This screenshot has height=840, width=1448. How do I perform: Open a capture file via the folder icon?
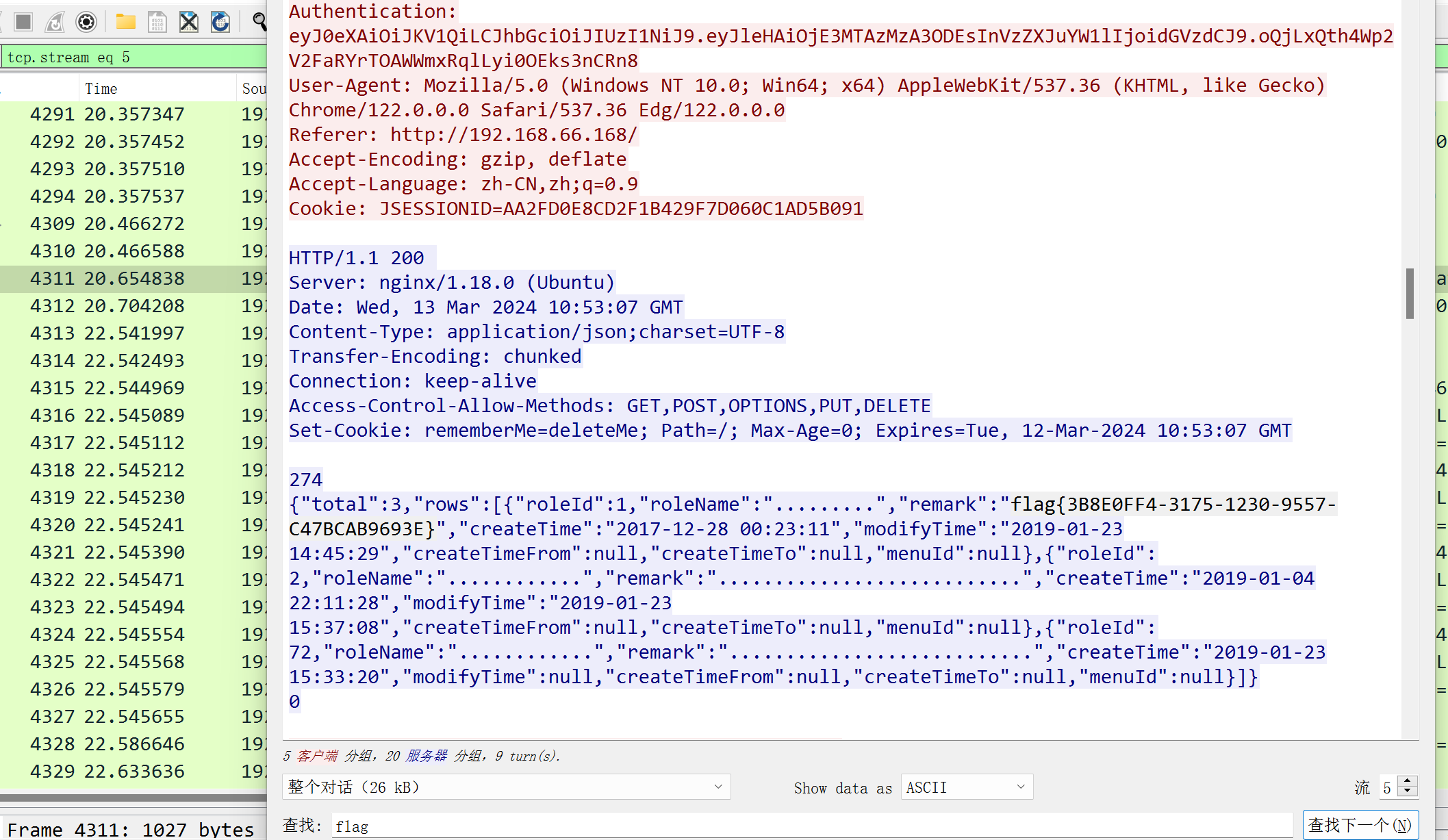125,22
